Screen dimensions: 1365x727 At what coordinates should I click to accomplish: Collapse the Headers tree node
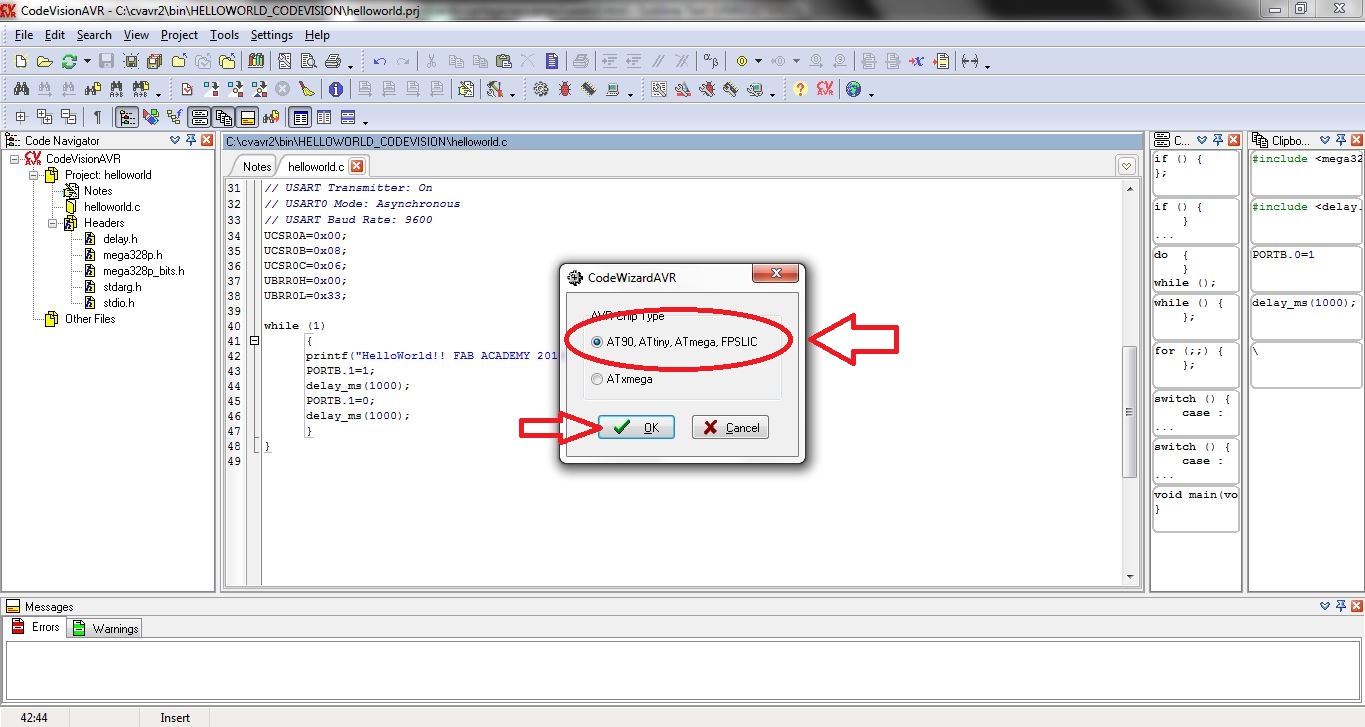pyautogui.click(x=53, y=223)
